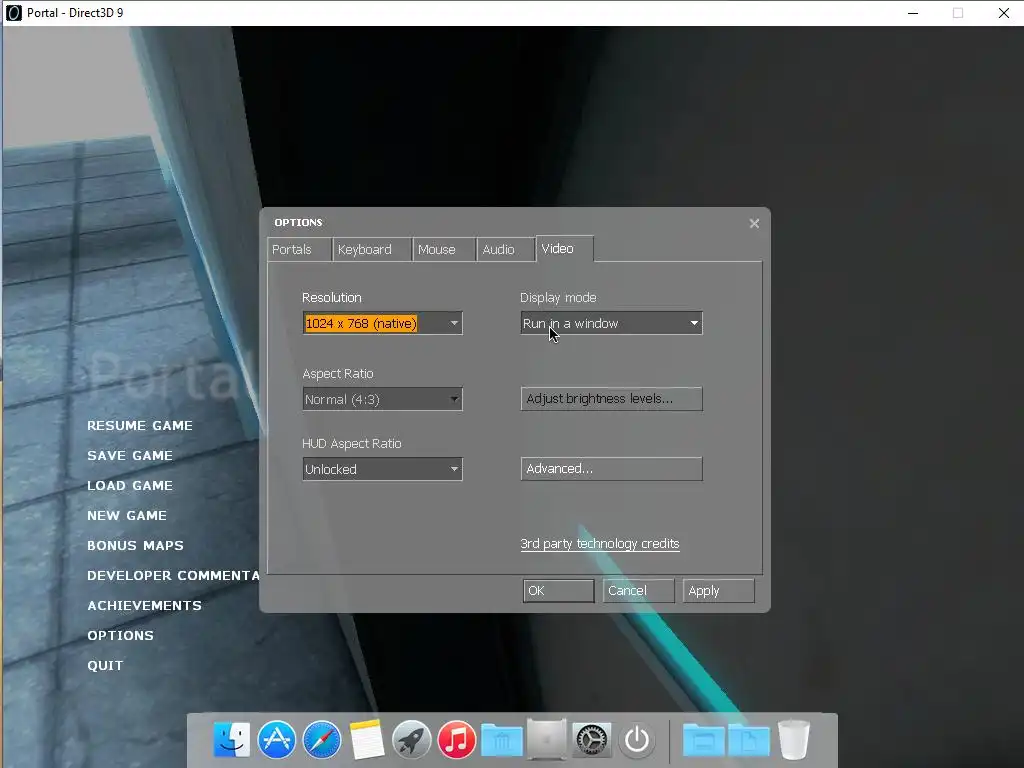Switch to the Portals tab
Image resolution: width=1024 pixels, height=768 pixels.
click(299, 249)
